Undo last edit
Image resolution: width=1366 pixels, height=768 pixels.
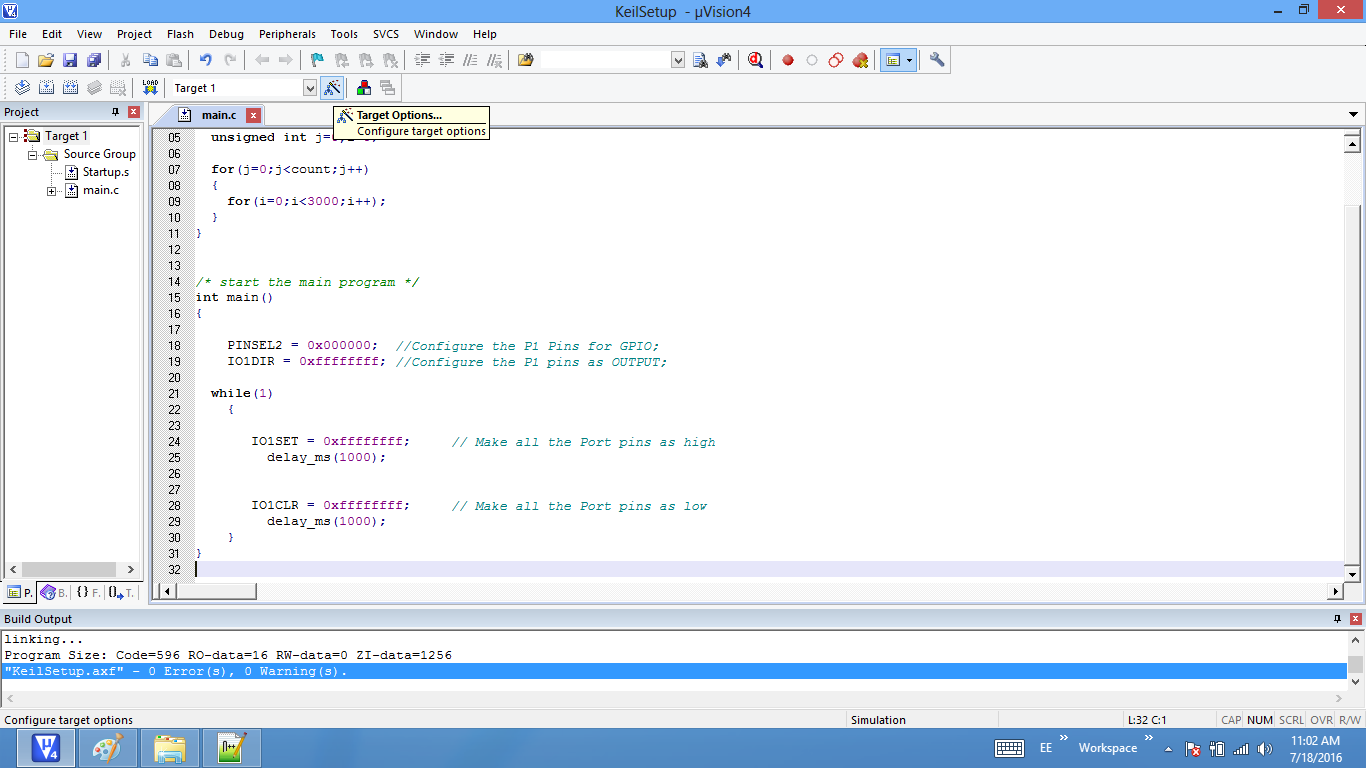coord(206,60)
